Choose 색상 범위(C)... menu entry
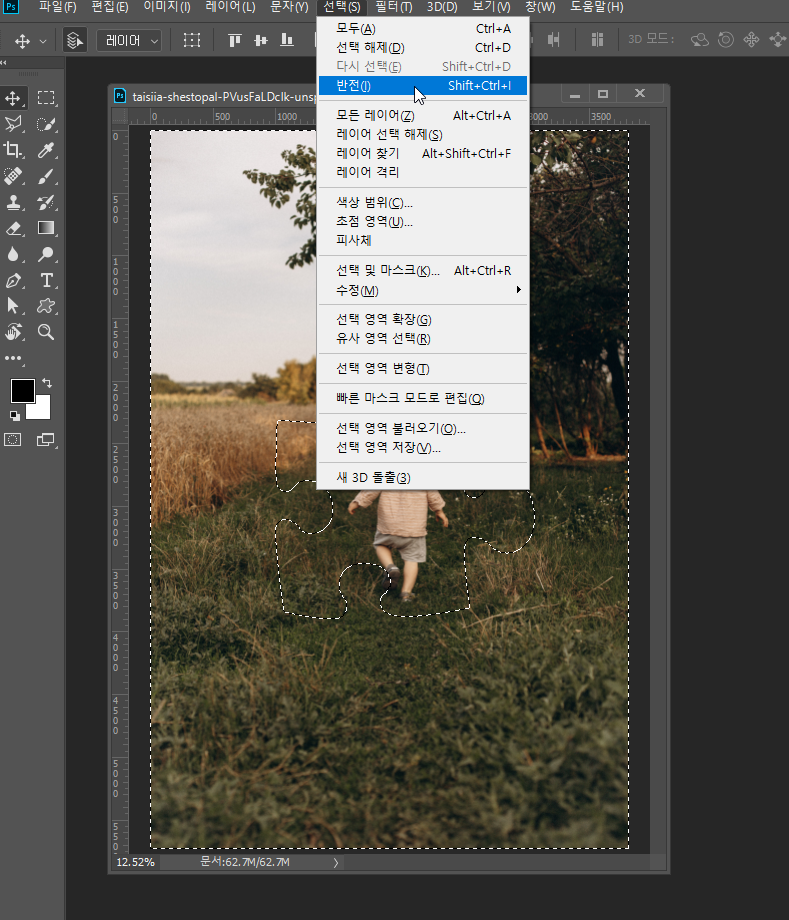The image size is (789, 920). pos(422,202)
